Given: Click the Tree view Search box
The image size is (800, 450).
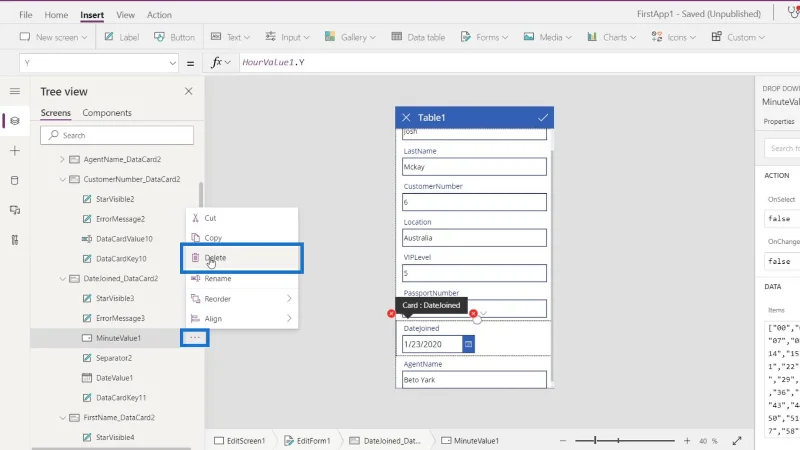Looking at the screenshot, I should point(117,135).
